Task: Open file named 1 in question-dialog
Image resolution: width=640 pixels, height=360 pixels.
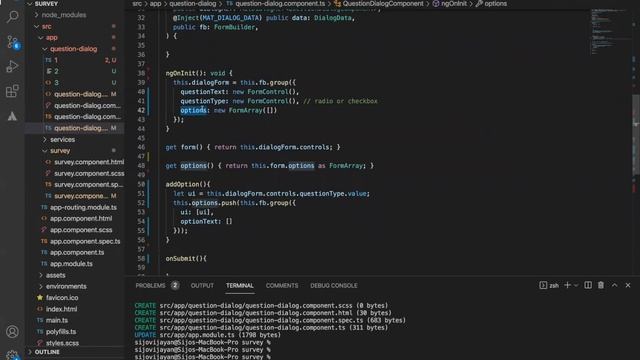Action: (56, 60)
